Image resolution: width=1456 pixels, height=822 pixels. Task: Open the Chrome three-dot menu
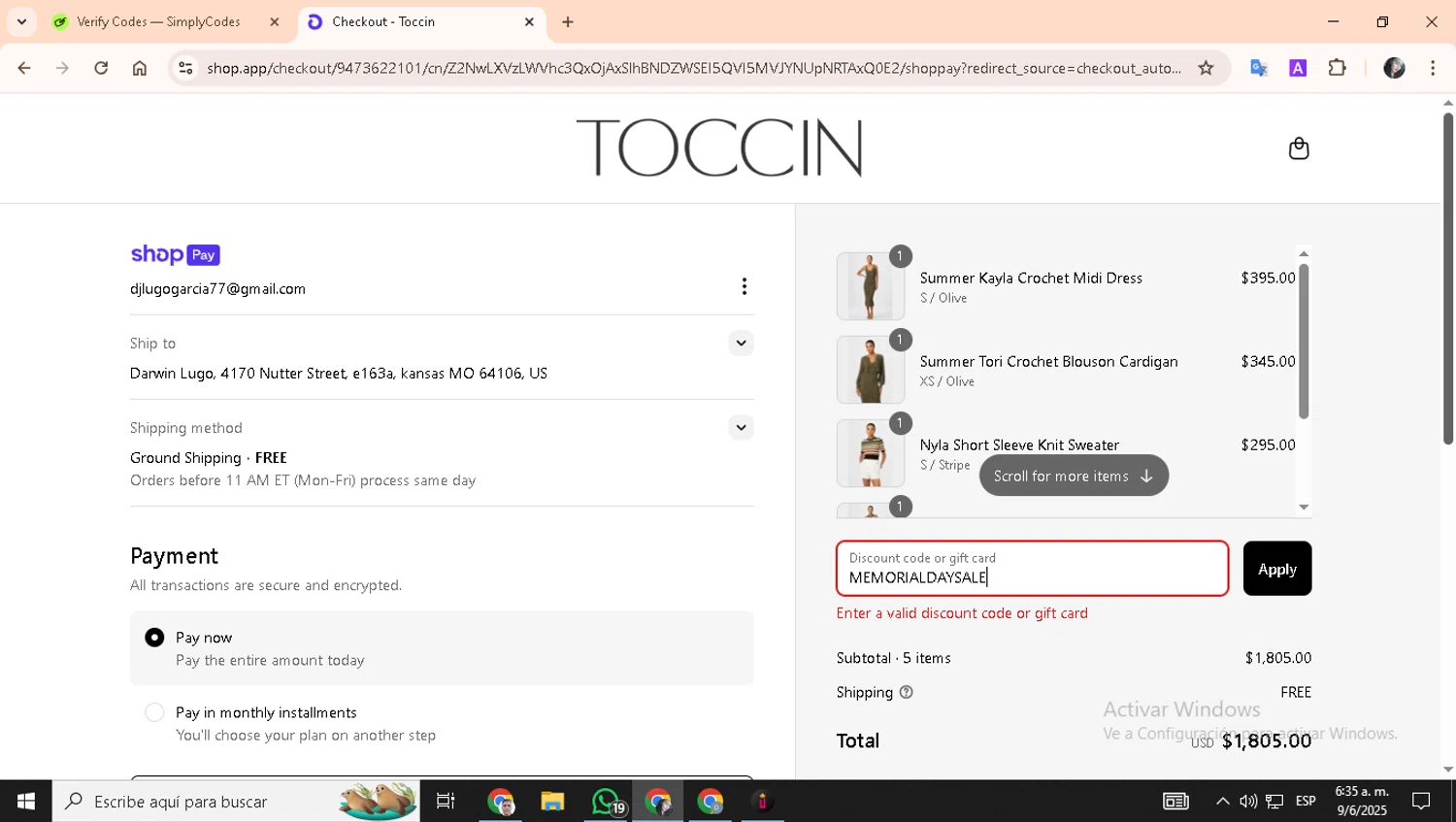[x=1433, y=68]
